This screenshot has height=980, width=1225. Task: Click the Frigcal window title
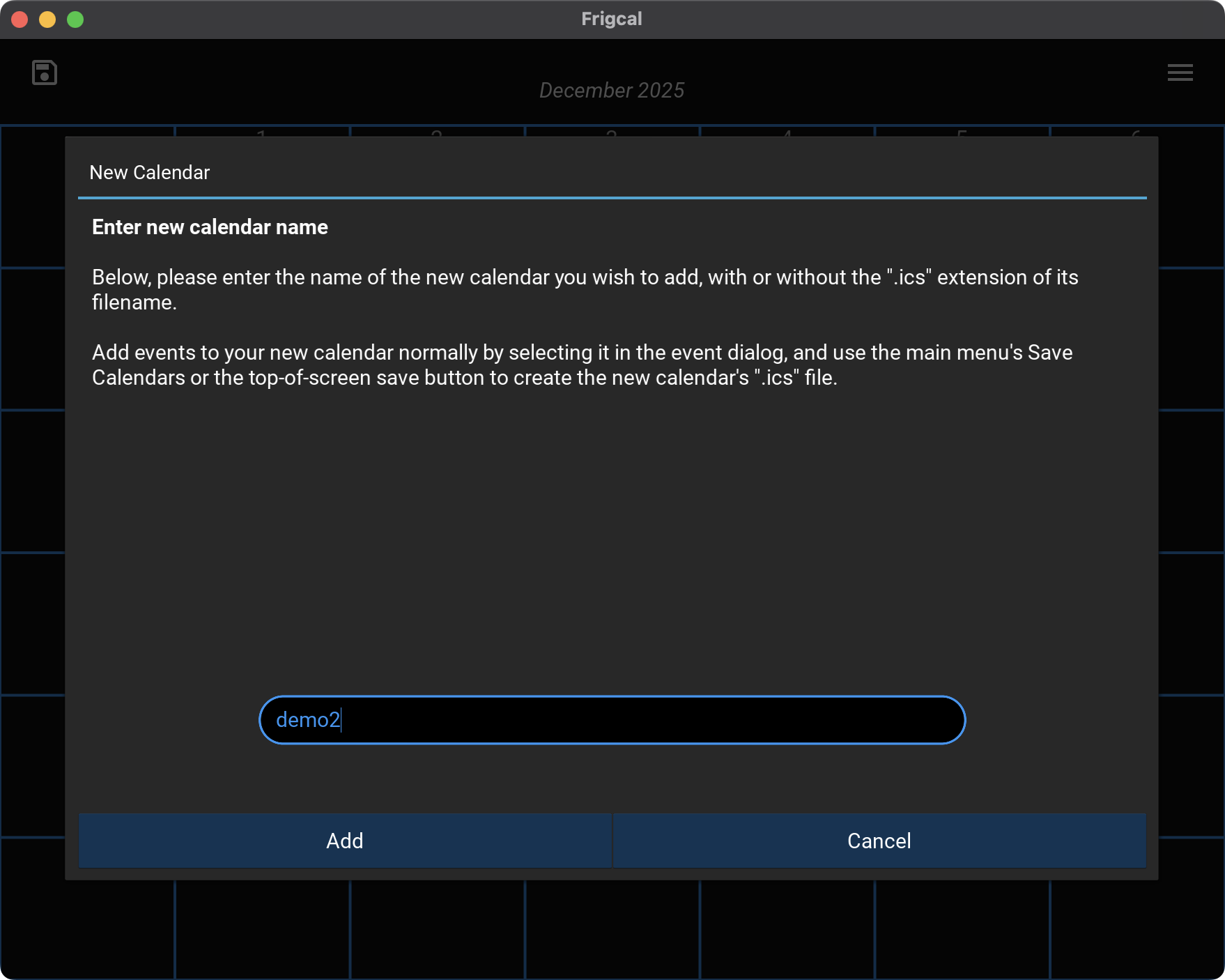612,19
